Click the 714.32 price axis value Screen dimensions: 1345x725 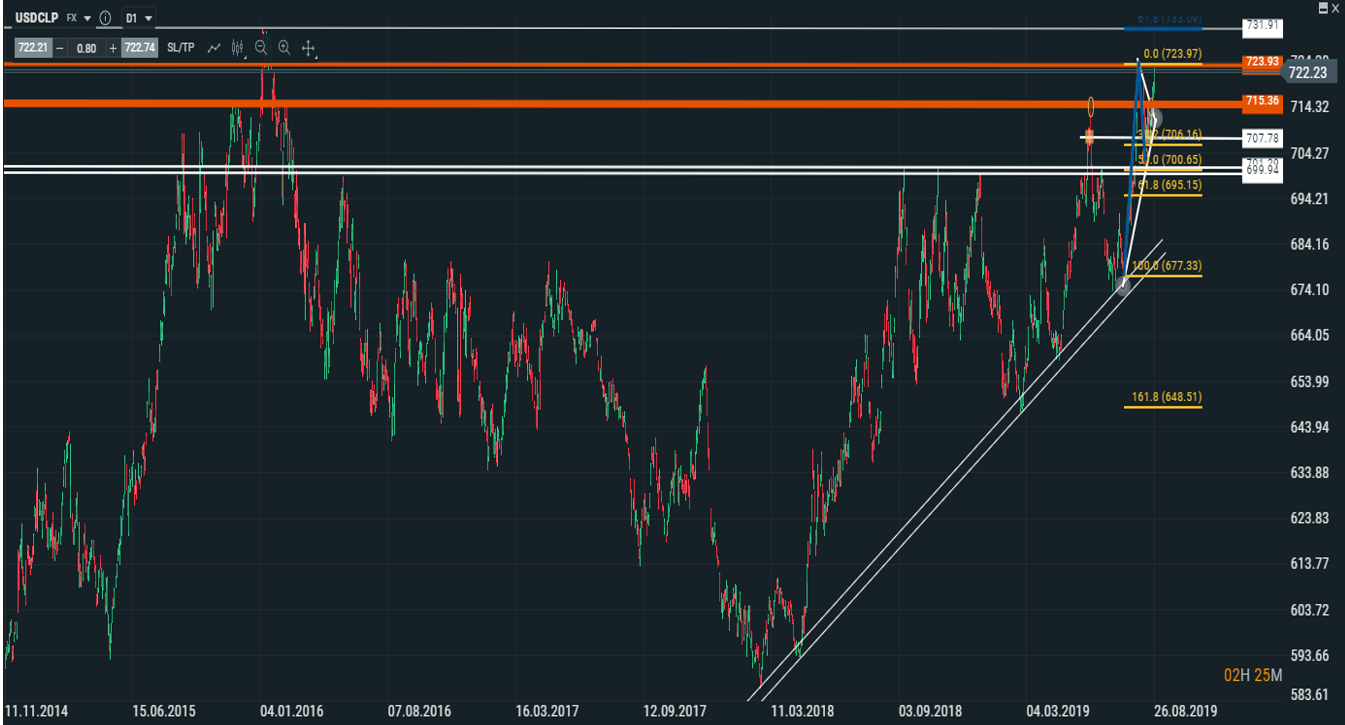(x=1308, y=107)
